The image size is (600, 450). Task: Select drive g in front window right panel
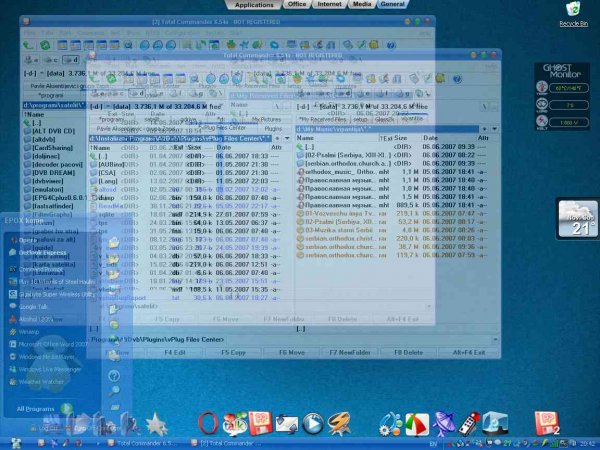pyautogui.click(x=403, y=93)
